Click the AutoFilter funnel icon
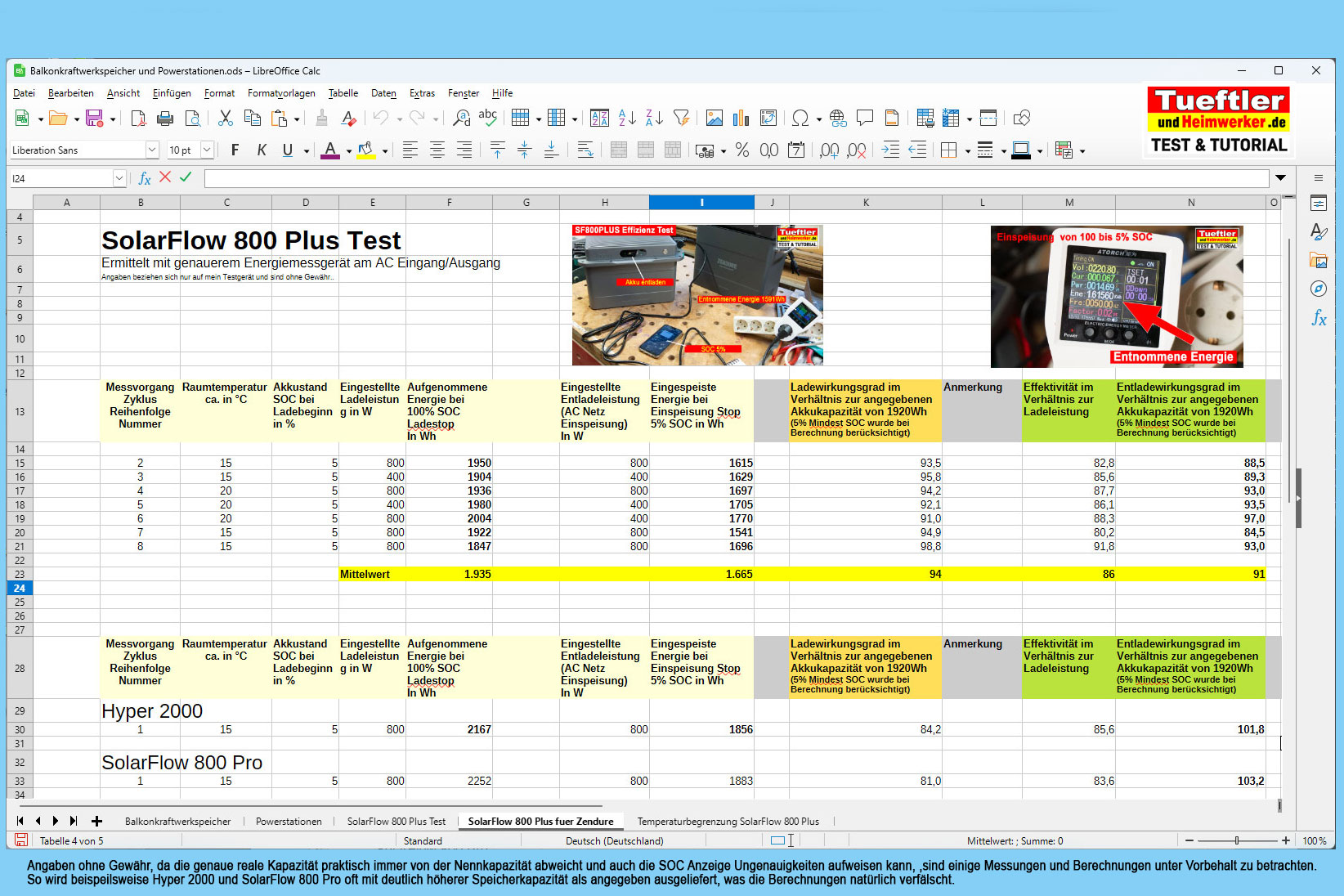The height and width of the screenshot is (896, 1344). tap(681, 119)
